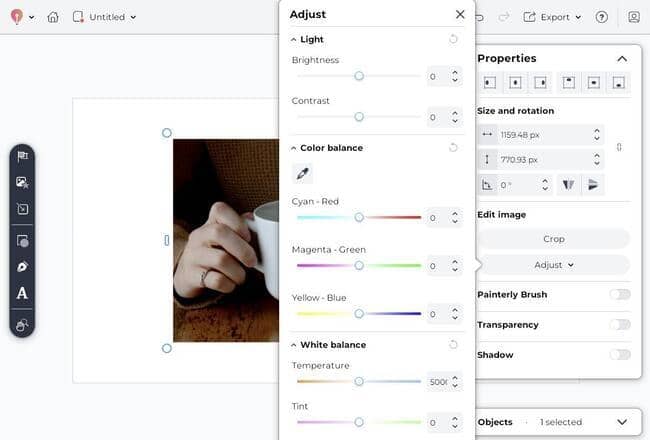650x440 pixels.
Task: Align object to the right
Action: coord(540,83)
